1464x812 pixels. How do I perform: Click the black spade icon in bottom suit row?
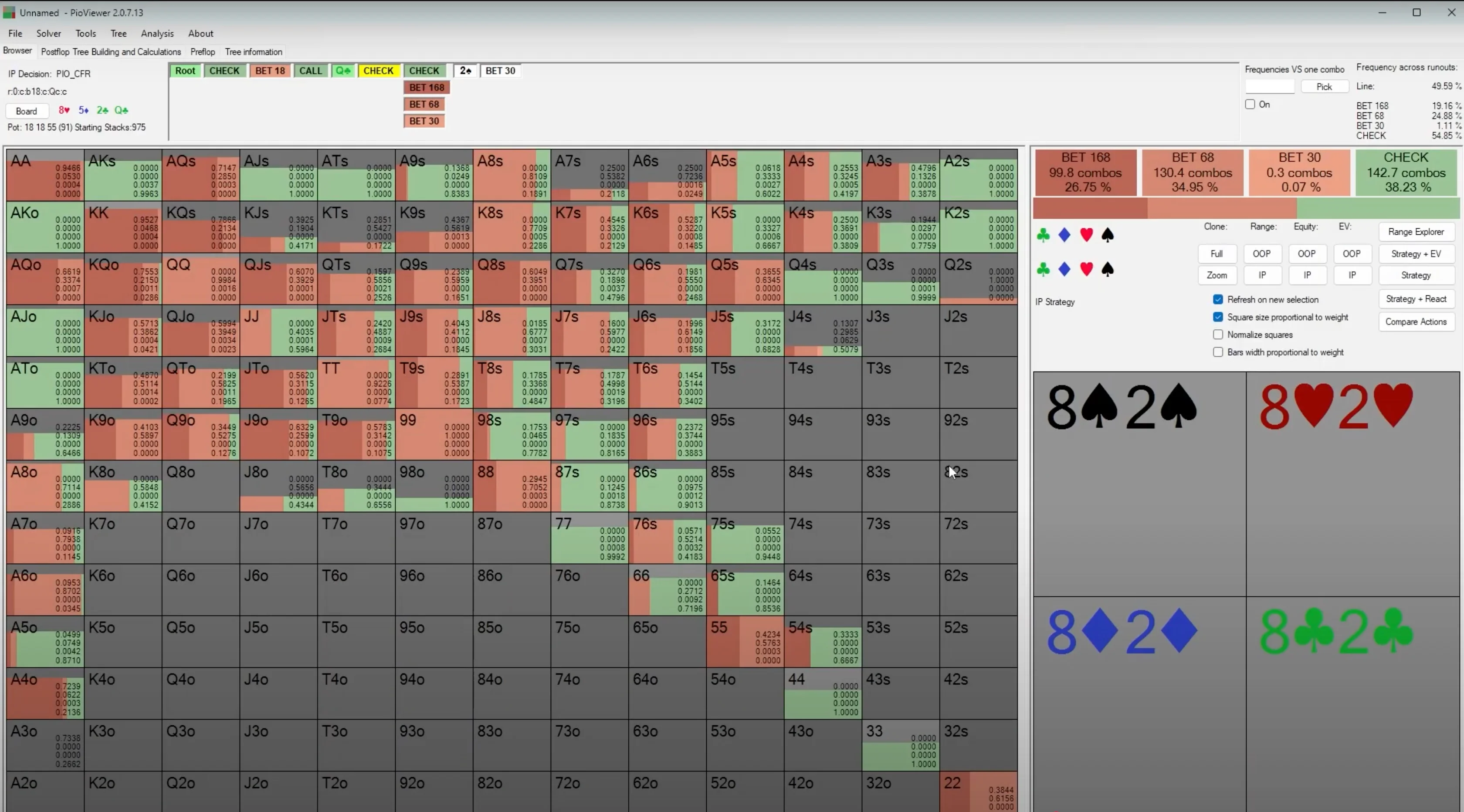tap(1108, 269)
